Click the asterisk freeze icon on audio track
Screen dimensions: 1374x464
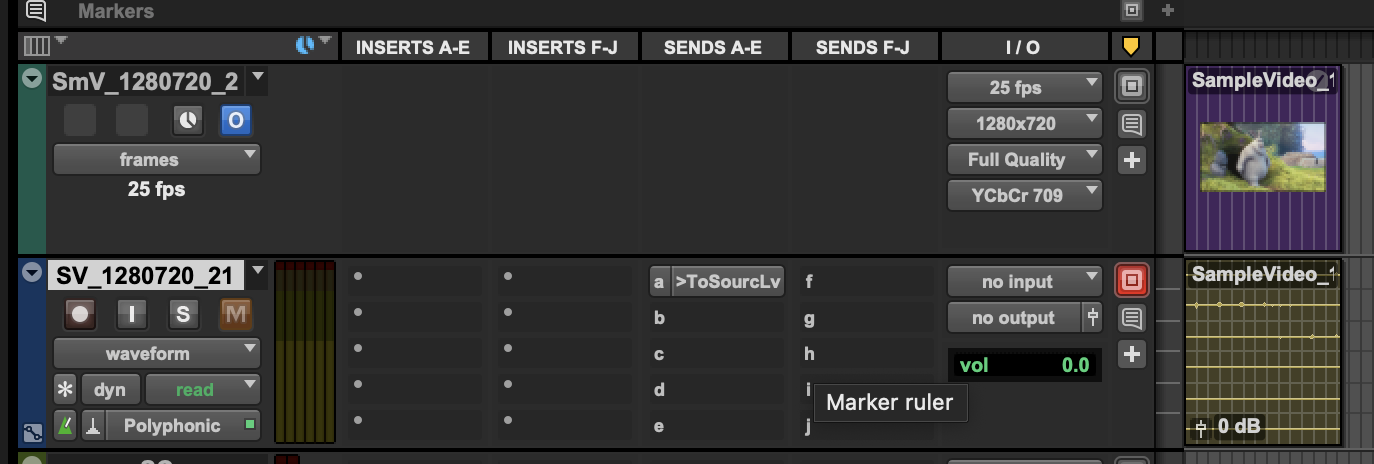[65, 389]
